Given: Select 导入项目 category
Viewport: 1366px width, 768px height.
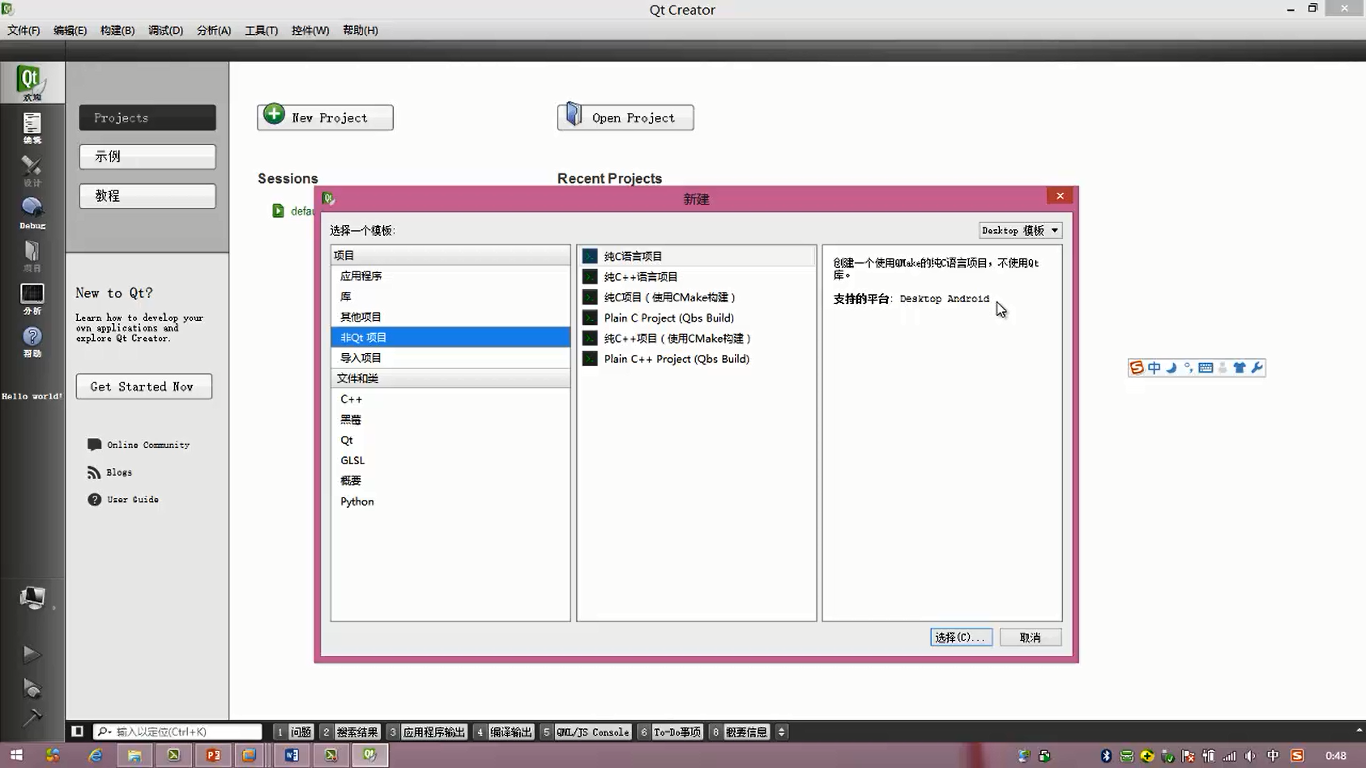Looking at the screenshot, I should point(450,358).
